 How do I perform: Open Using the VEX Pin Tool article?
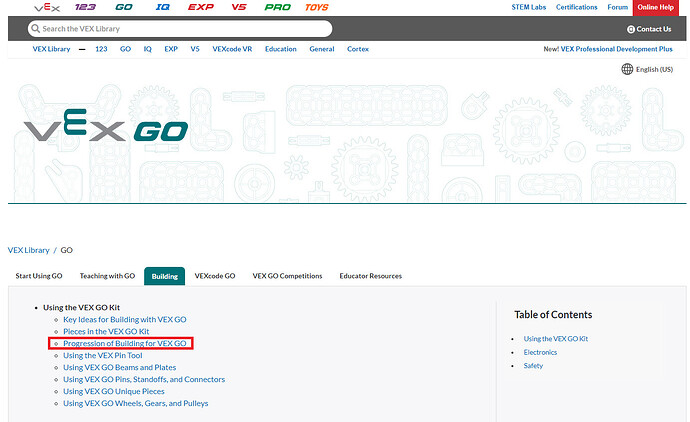(x=103, y=355)
